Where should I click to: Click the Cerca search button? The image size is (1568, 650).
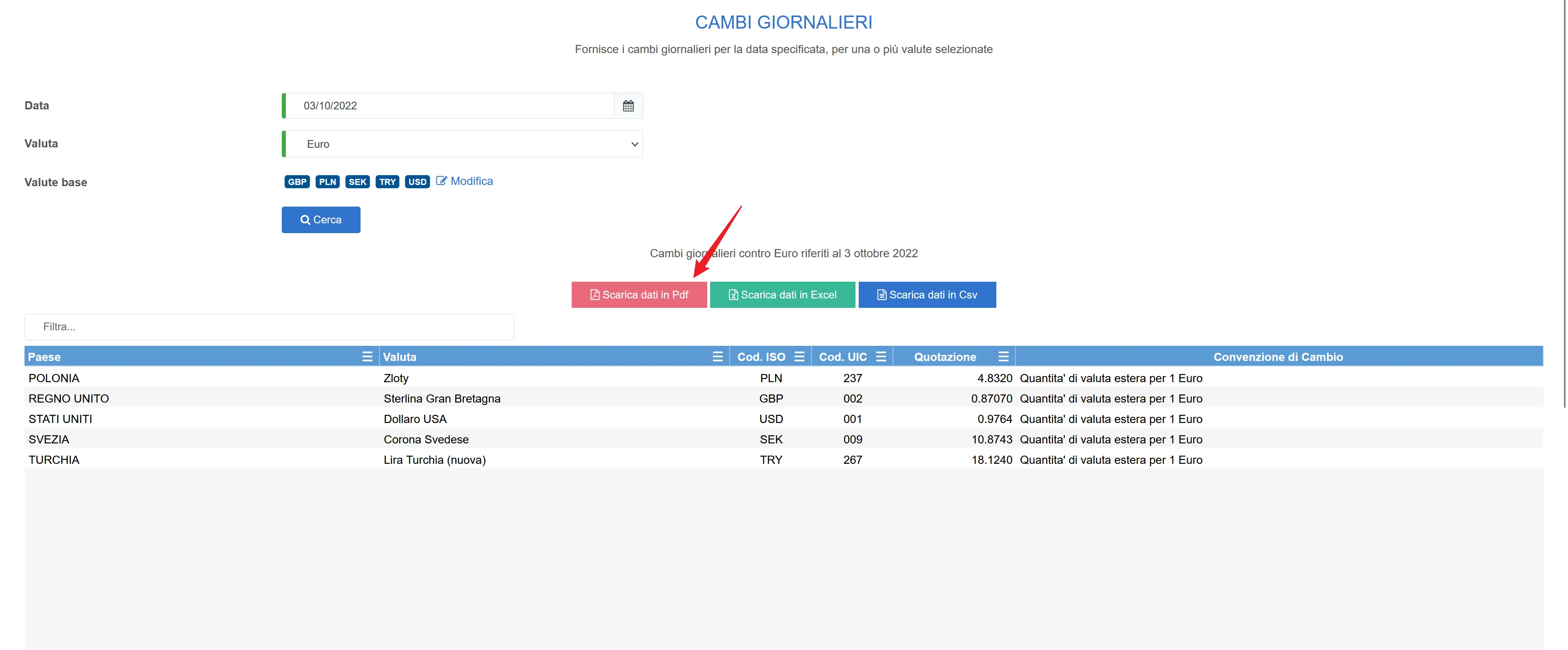click(321, 220)
